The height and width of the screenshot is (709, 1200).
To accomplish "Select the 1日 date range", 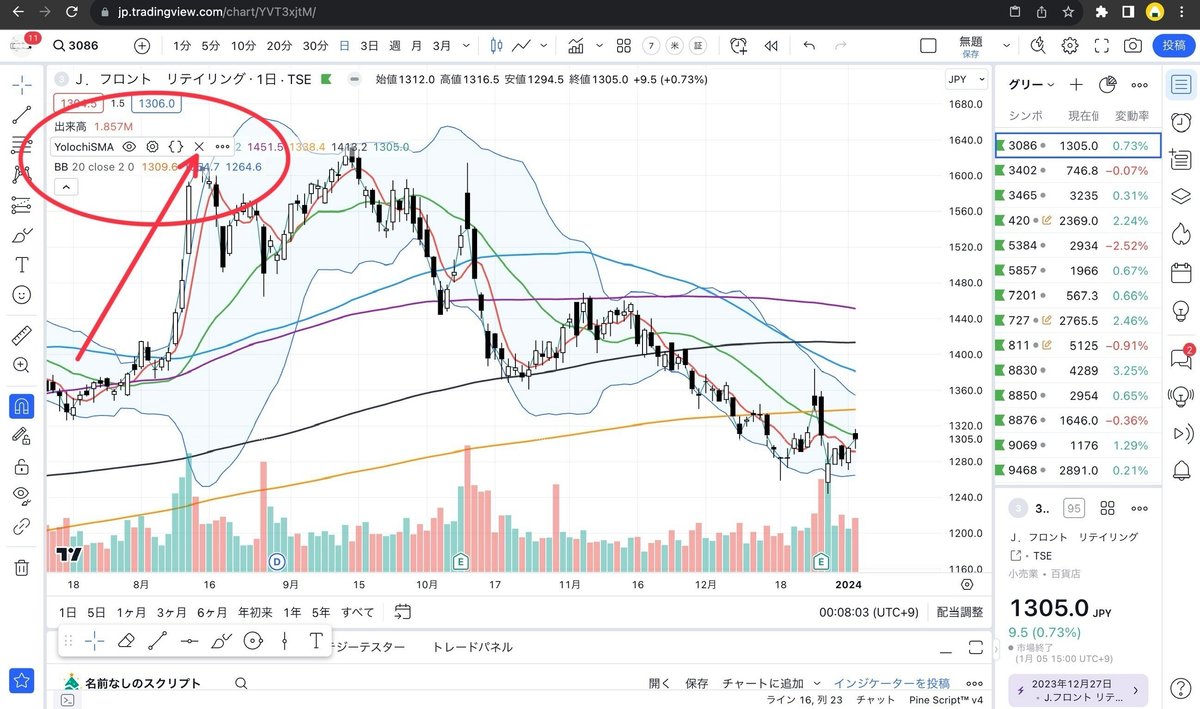I will 68,612.
